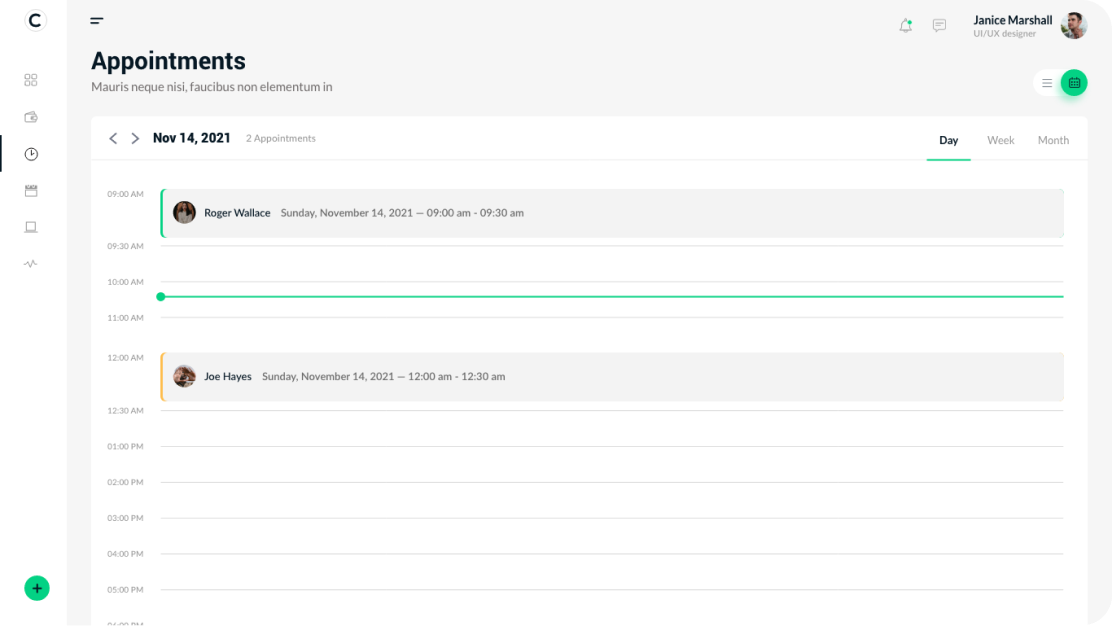Image resolution: width=1112 pixels, height=626 pixels.
Task: Switch to list view toggle
Action: point(1047,83)
